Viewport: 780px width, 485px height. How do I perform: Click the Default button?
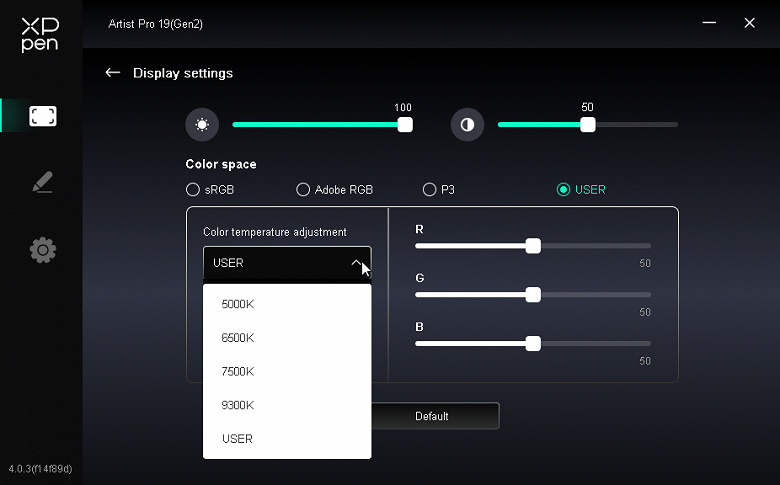(432, 416)
